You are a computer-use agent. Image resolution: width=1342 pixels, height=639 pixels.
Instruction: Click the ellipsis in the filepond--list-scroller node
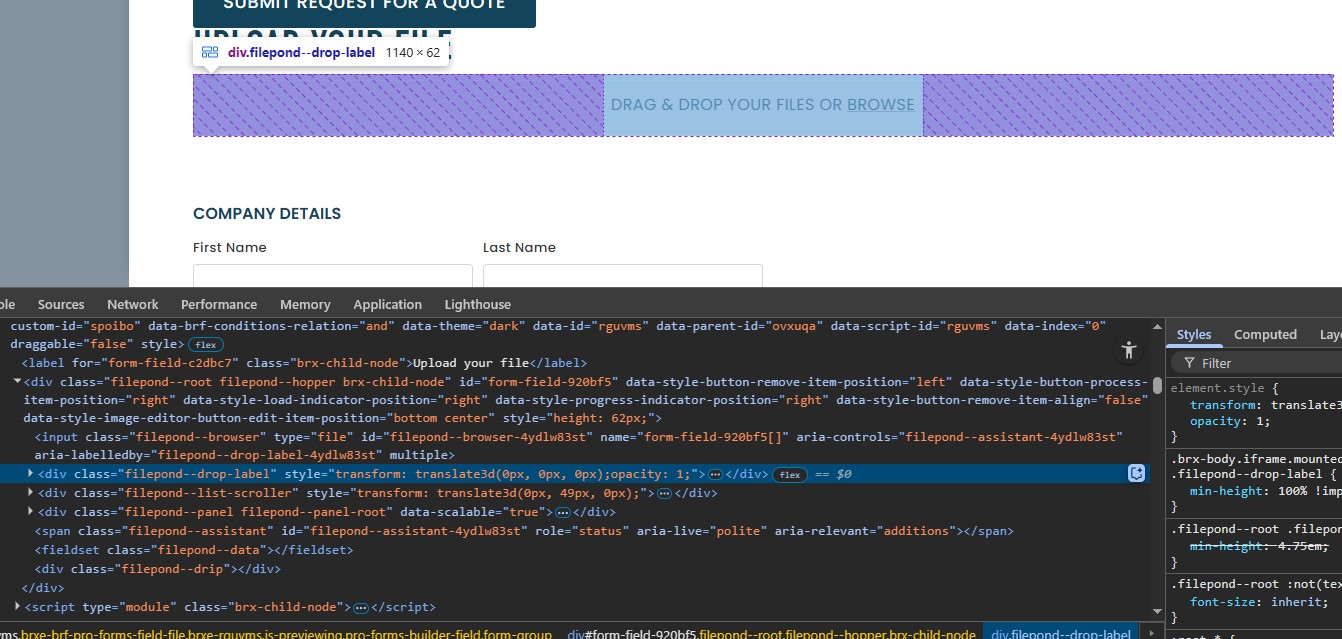[x=665, y=493]
